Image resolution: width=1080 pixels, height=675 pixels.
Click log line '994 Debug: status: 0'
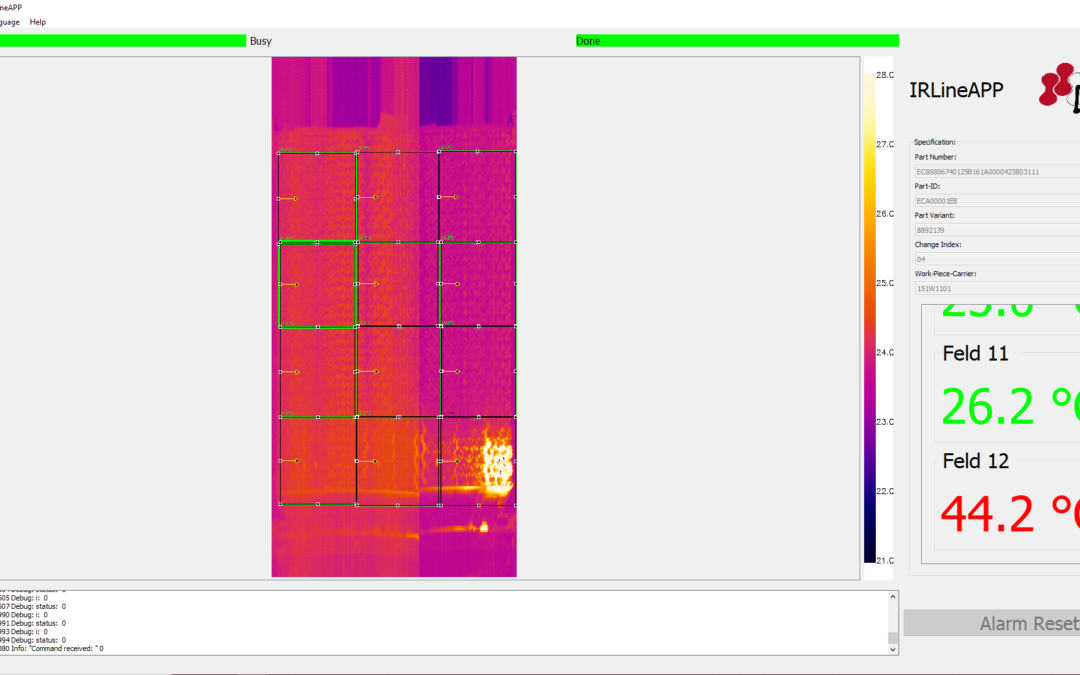coord(33,640)
